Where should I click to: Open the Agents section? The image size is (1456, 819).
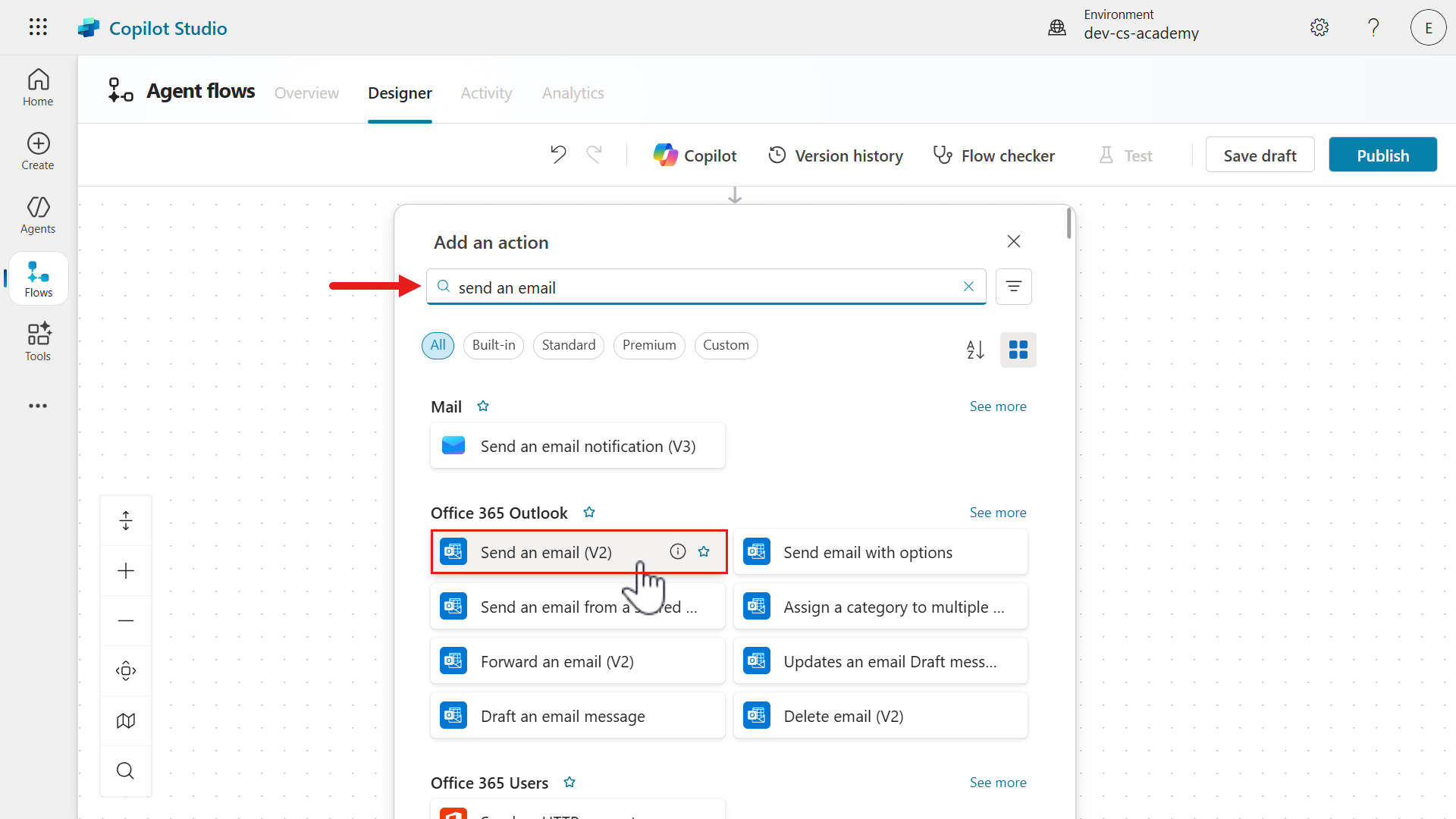(37, 215)
